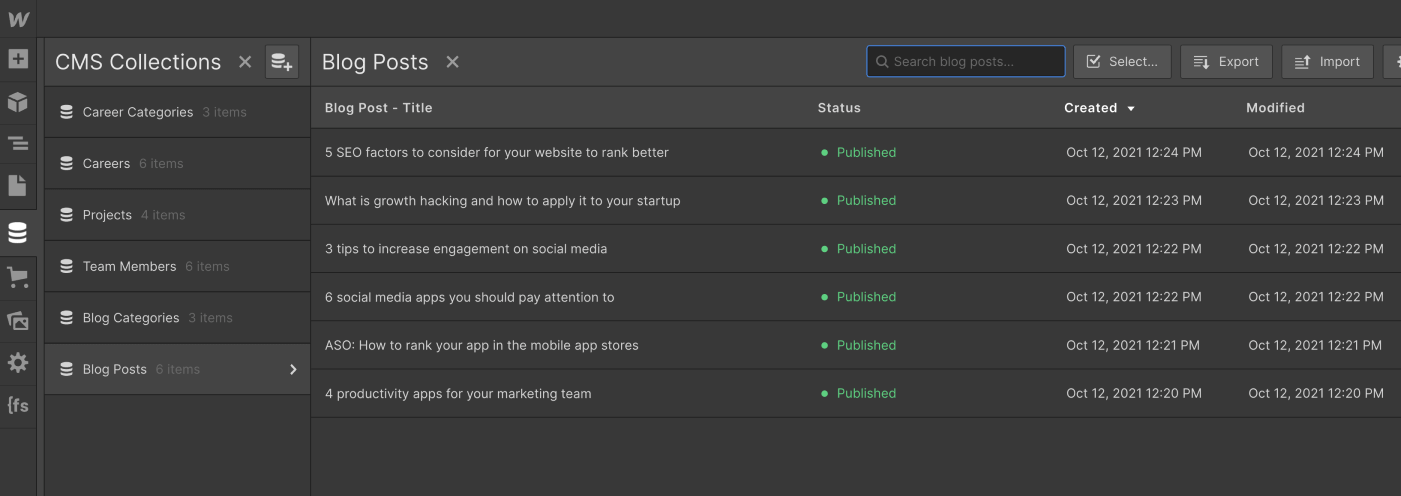
Task: Open the Assets panel
Action: (x=18, y=321)
